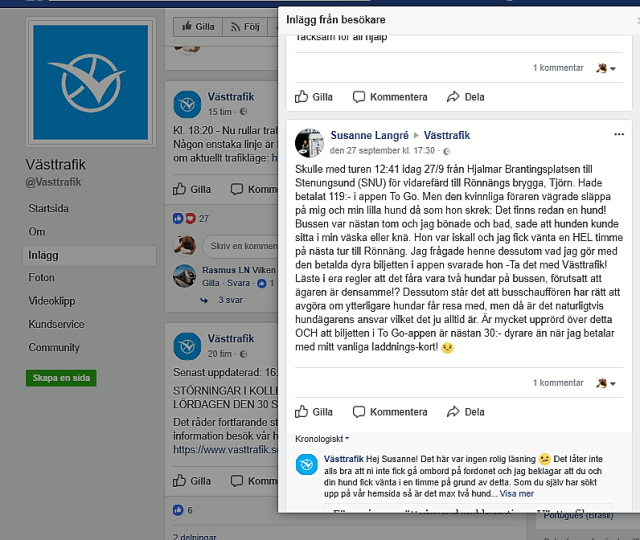Viewport: 640px width, 540px height.
Task: Show the 3 svar replies thread
Action: [x=230, y=300]
